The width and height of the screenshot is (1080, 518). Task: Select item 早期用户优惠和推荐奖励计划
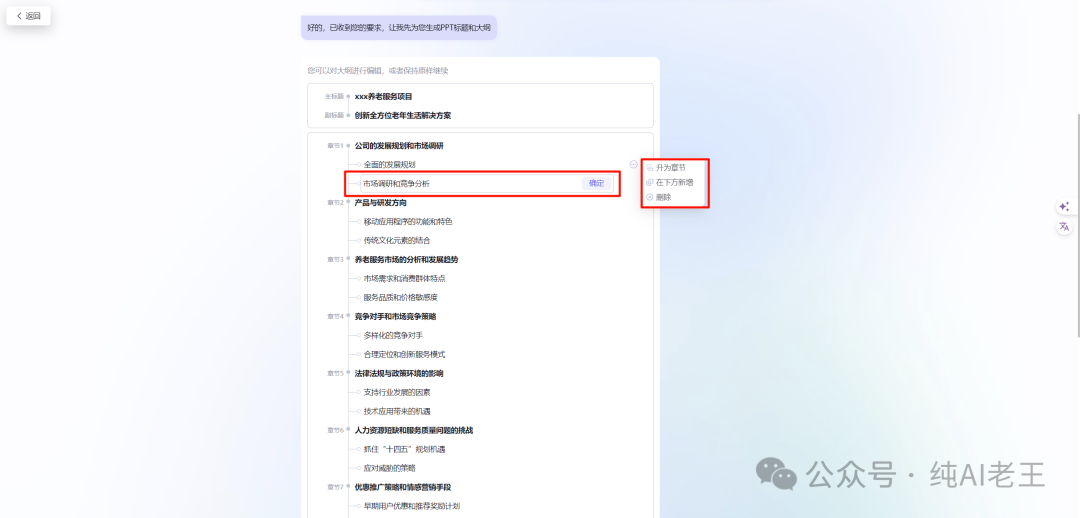tap(412, 506)
